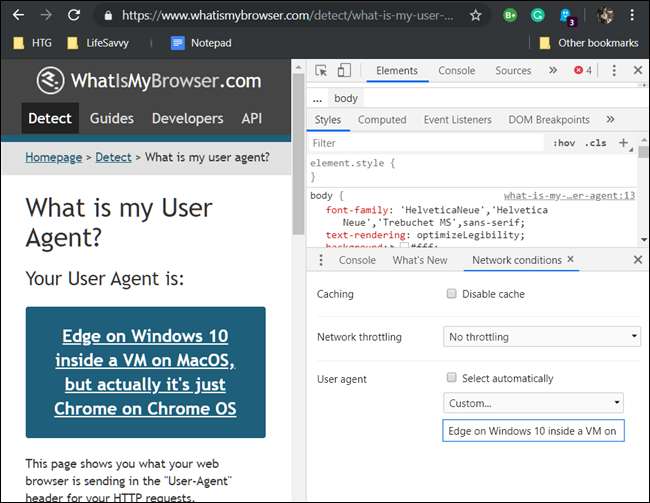Toggle the device toolbar icon
This screenshot has width=650, height=503.
tap(344, 71)
